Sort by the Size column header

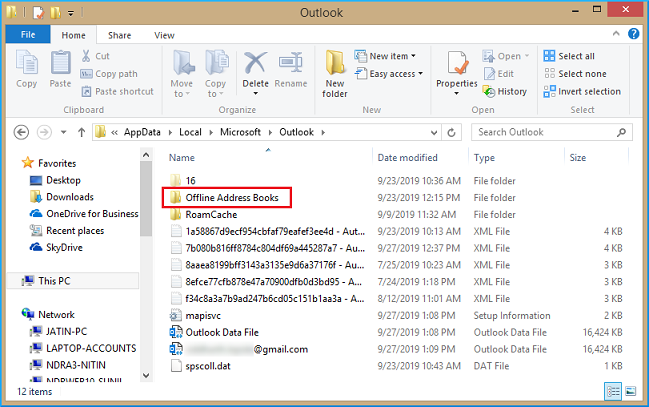tap(577, 158)
